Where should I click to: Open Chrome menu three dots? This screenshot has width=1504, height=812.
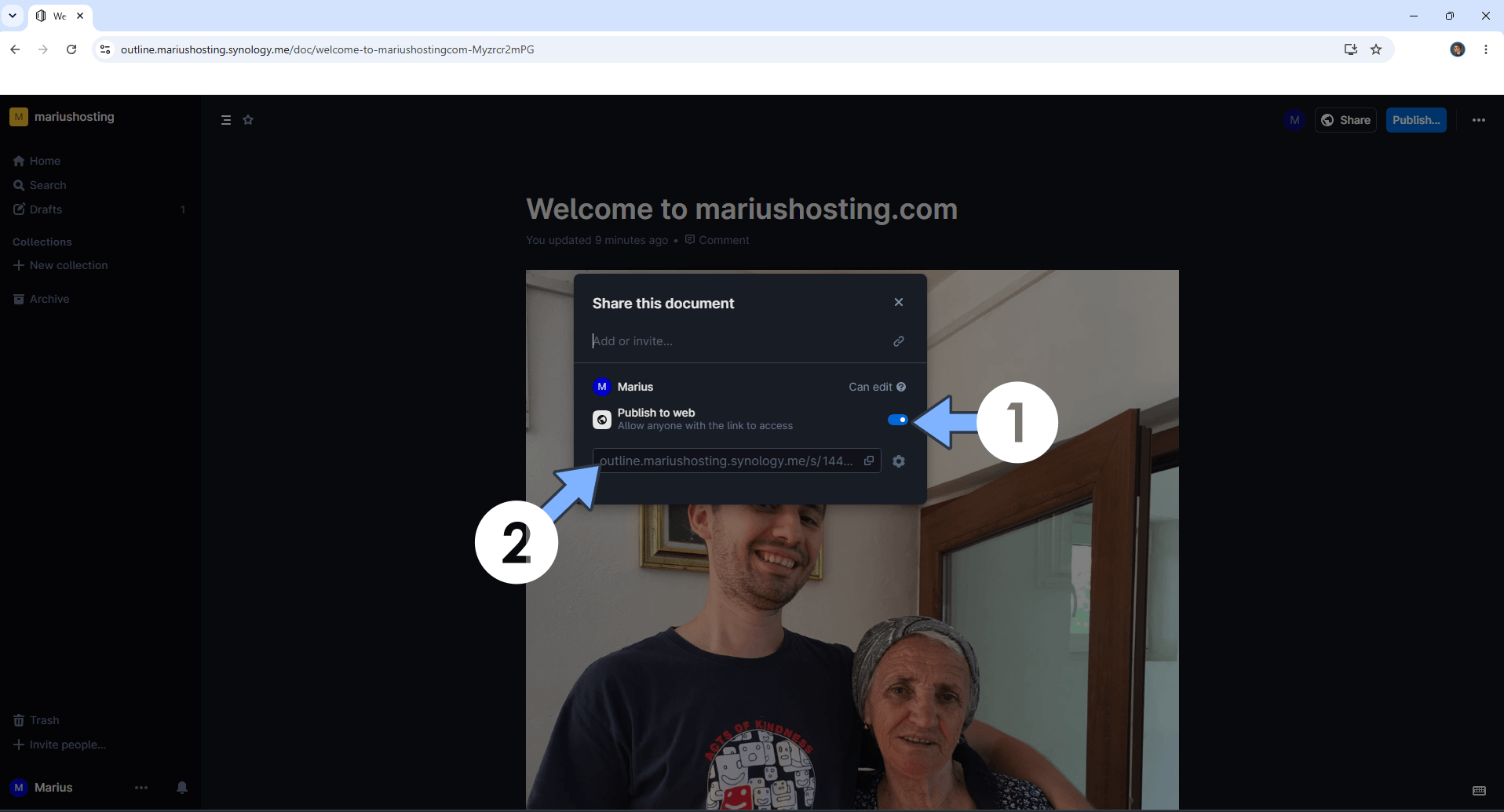(1486, 49)
